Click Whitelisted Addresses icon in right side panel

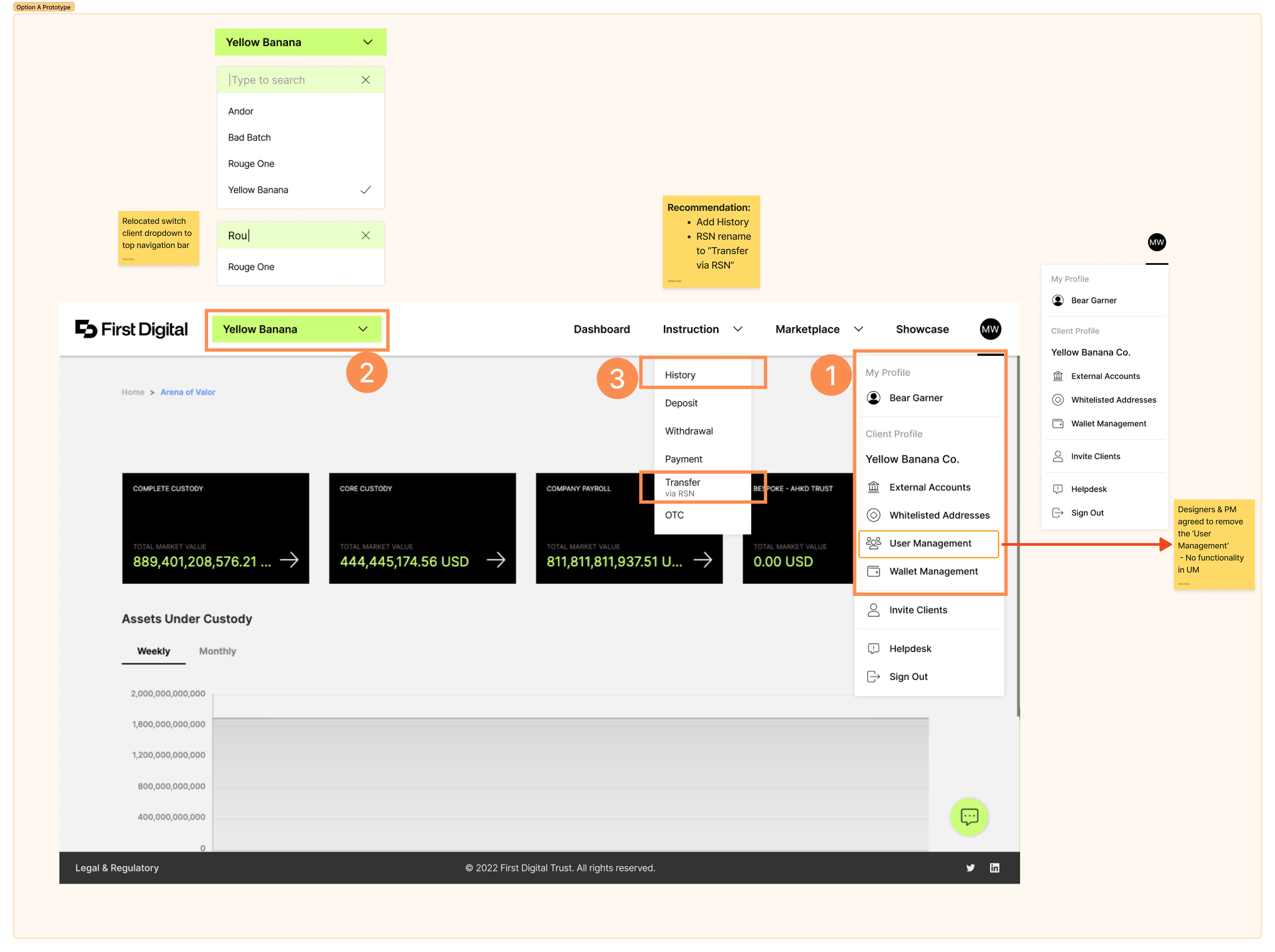1058,400
